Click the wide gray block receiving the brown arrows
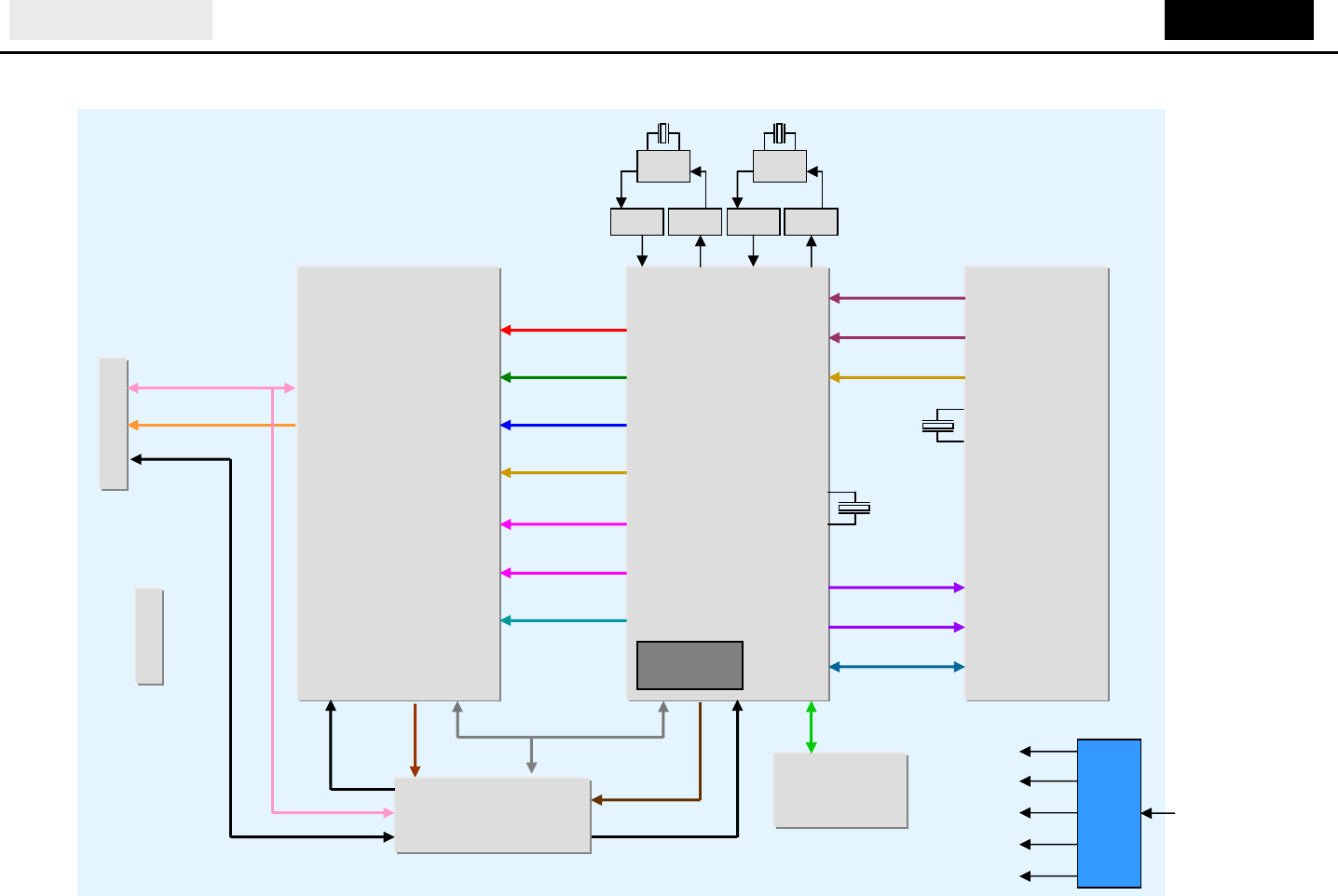This screenshot has height=896, width=1338. click(x=493, y=815)
